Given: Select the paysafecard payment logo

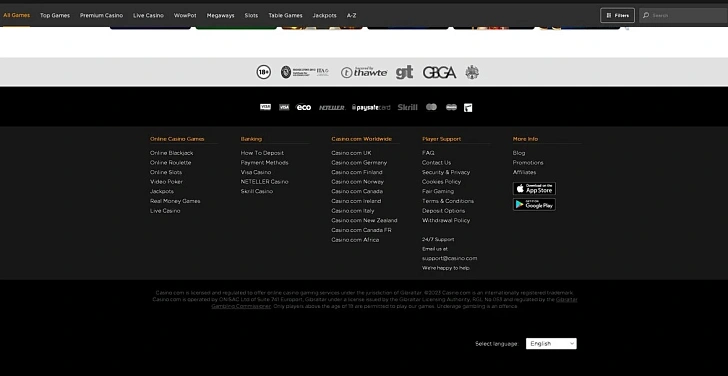Looking at the screenshot, I should (x=371, y=108).
